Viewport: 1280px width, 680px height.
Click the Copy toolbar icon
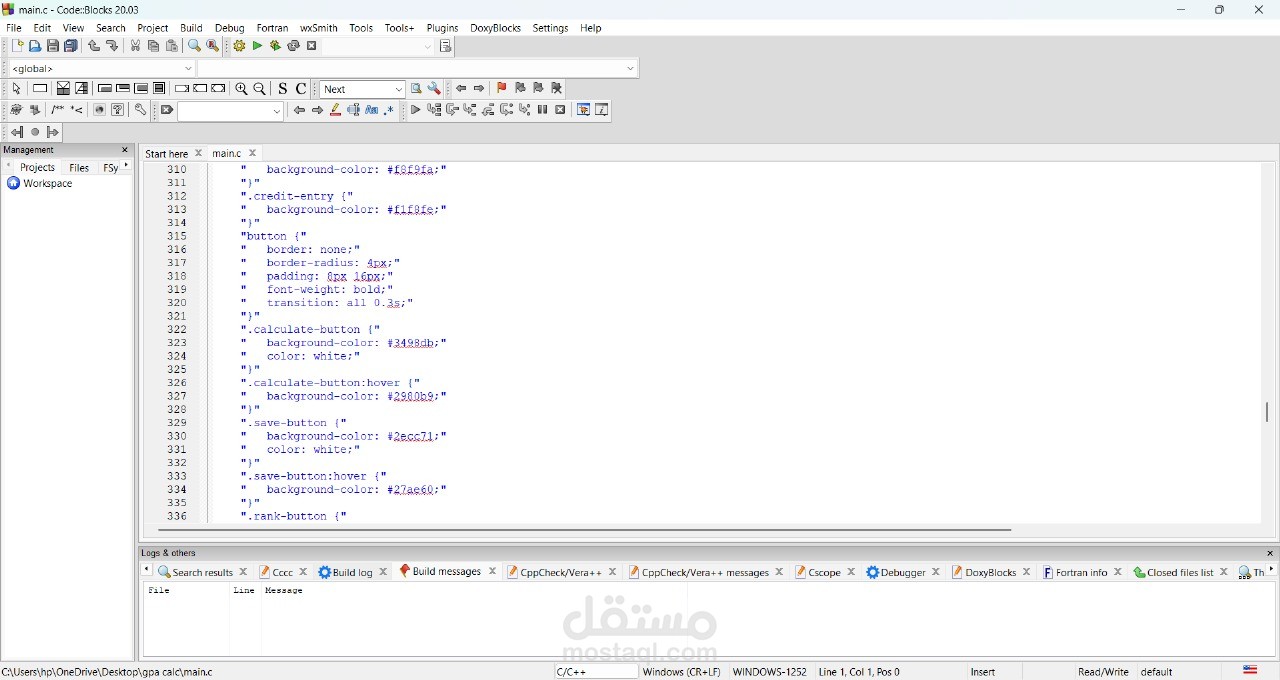pos(154,46)
